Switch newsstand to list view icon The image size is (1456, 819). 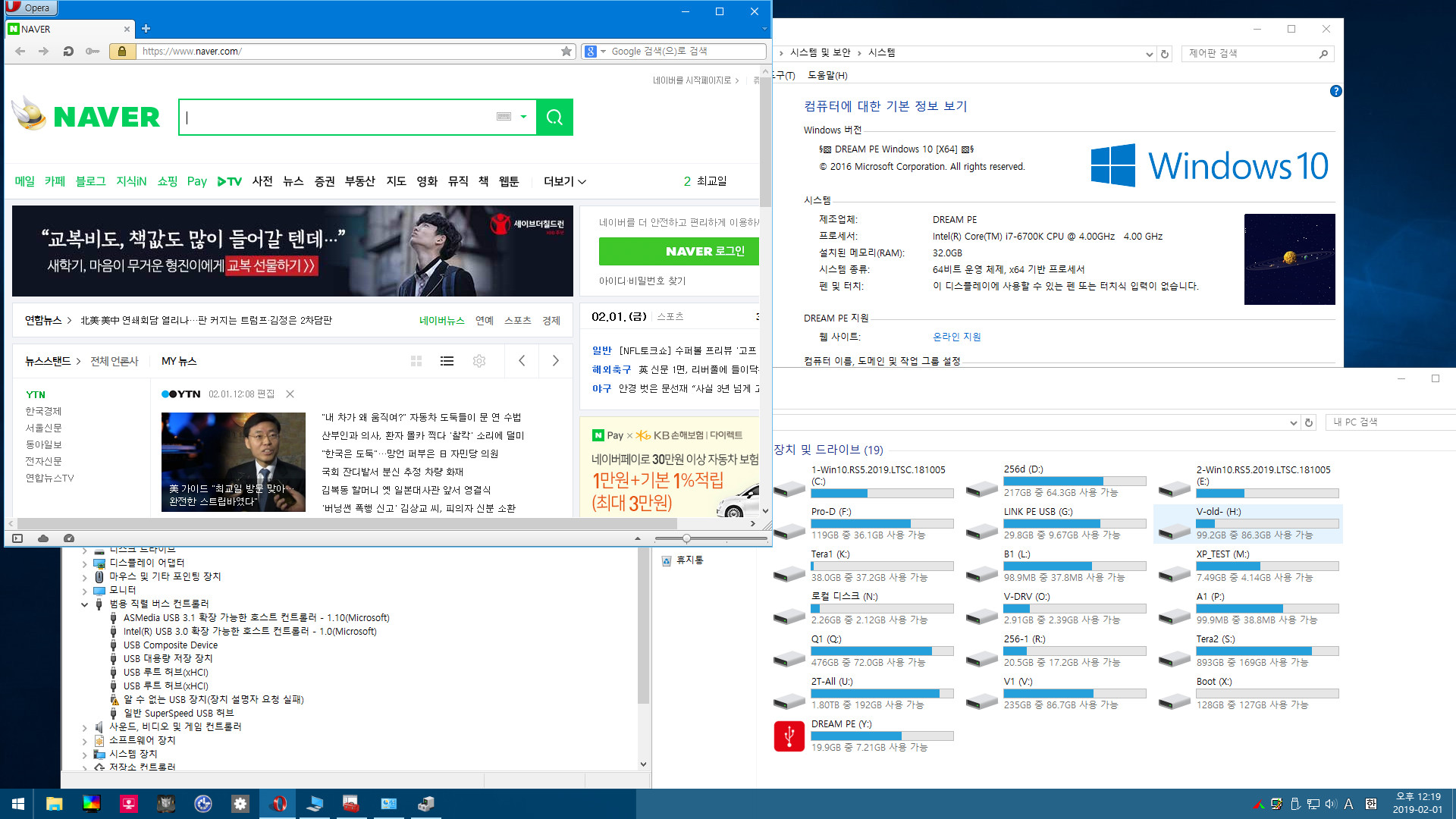coord(447,361)
